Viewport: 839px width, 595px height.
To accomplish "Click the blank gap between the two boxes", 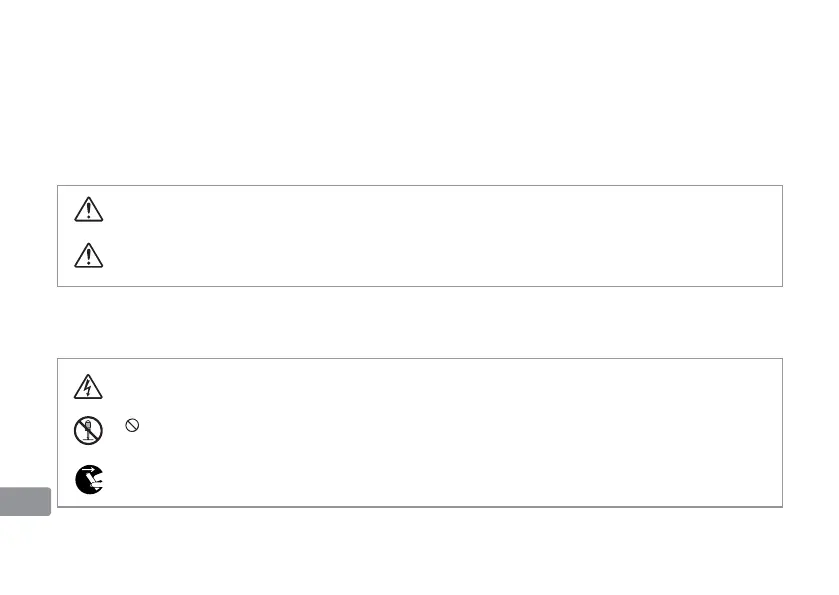I will coord(420,322).
